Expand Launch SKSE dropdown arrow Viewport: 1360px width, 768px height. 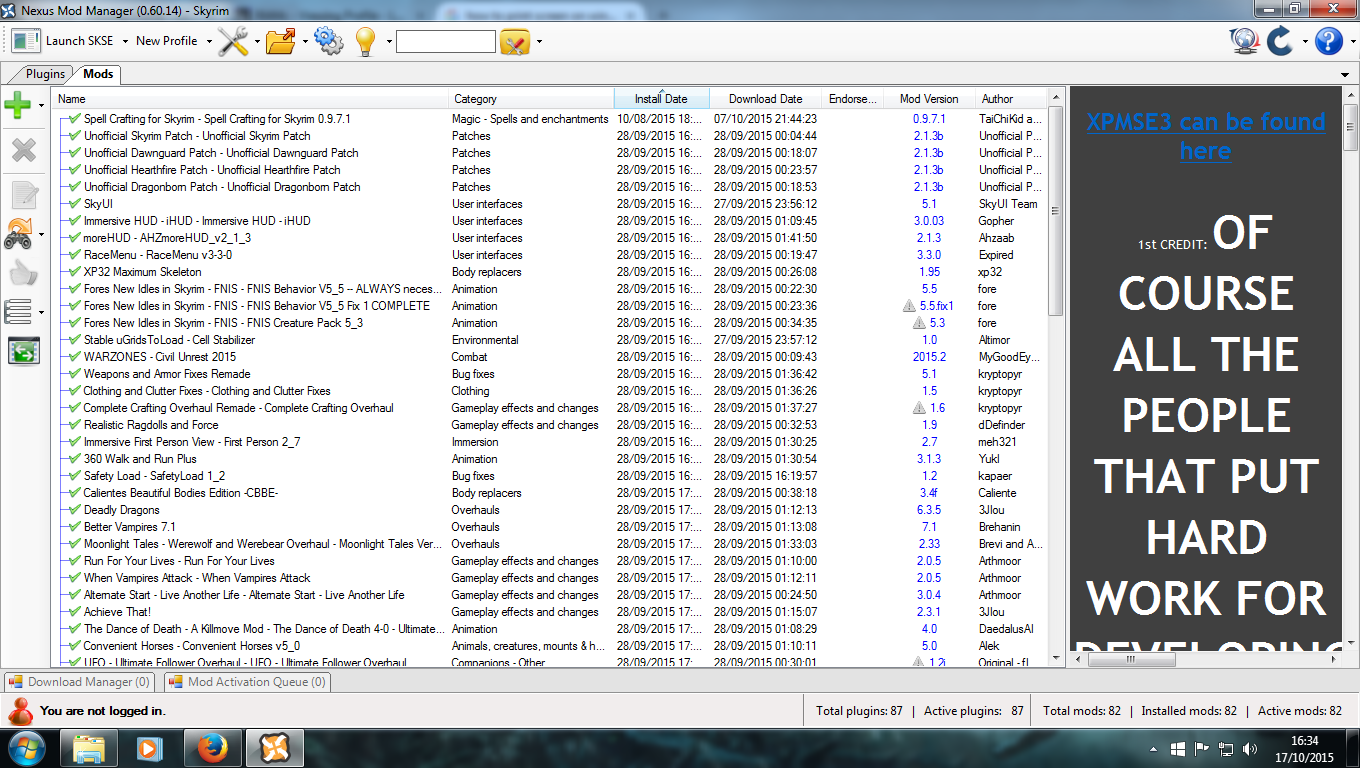point(125,42)
